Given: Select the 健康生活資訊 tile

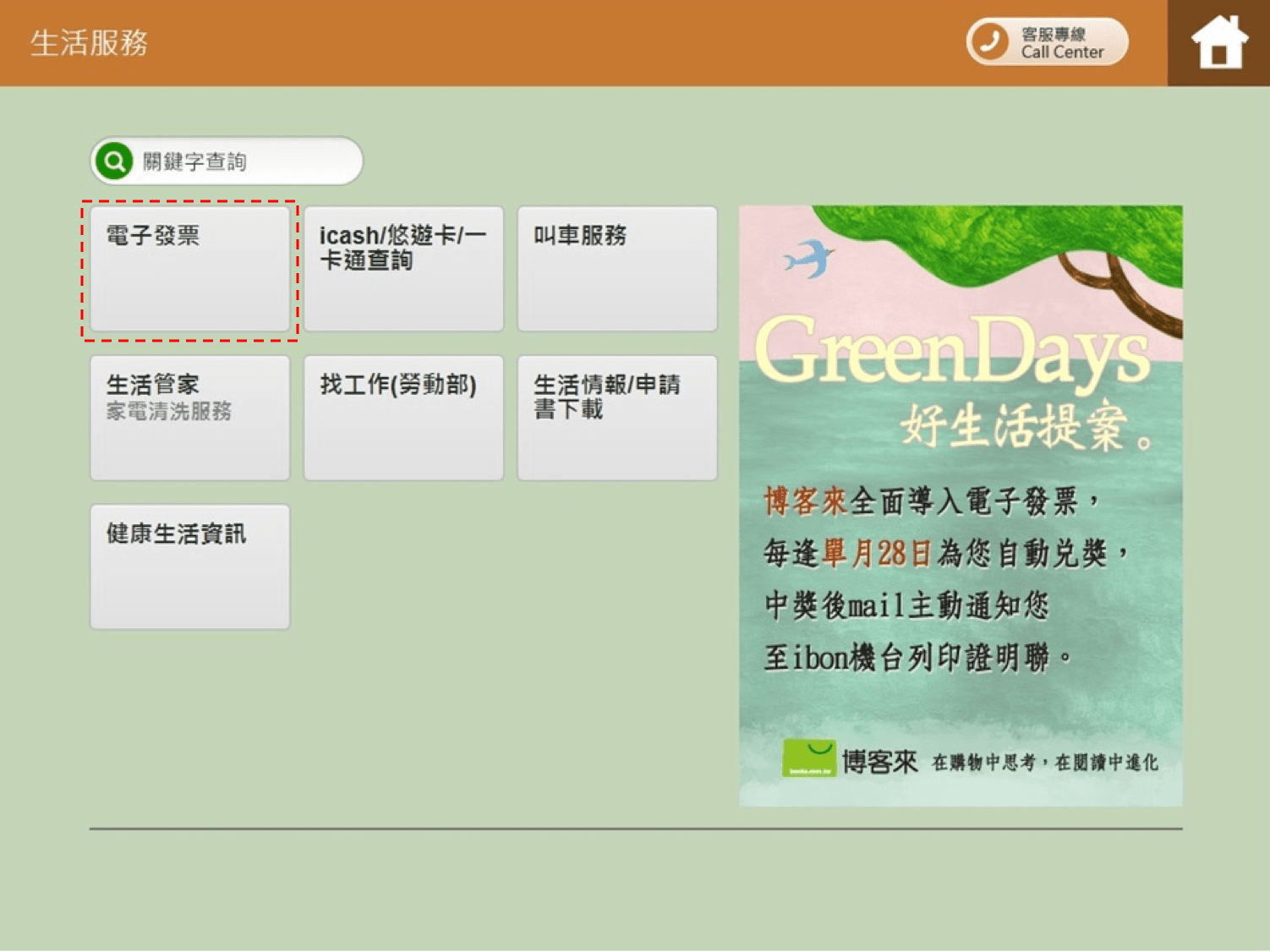Looking at the screenshot, I should (x=189, y=566).
